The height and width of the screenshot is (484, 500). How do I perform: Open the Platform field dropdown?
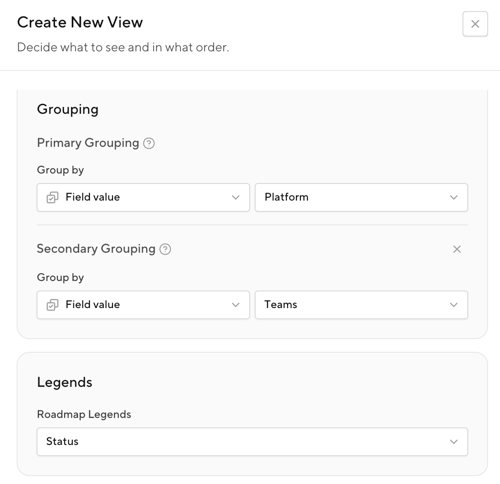pos(361,197)
